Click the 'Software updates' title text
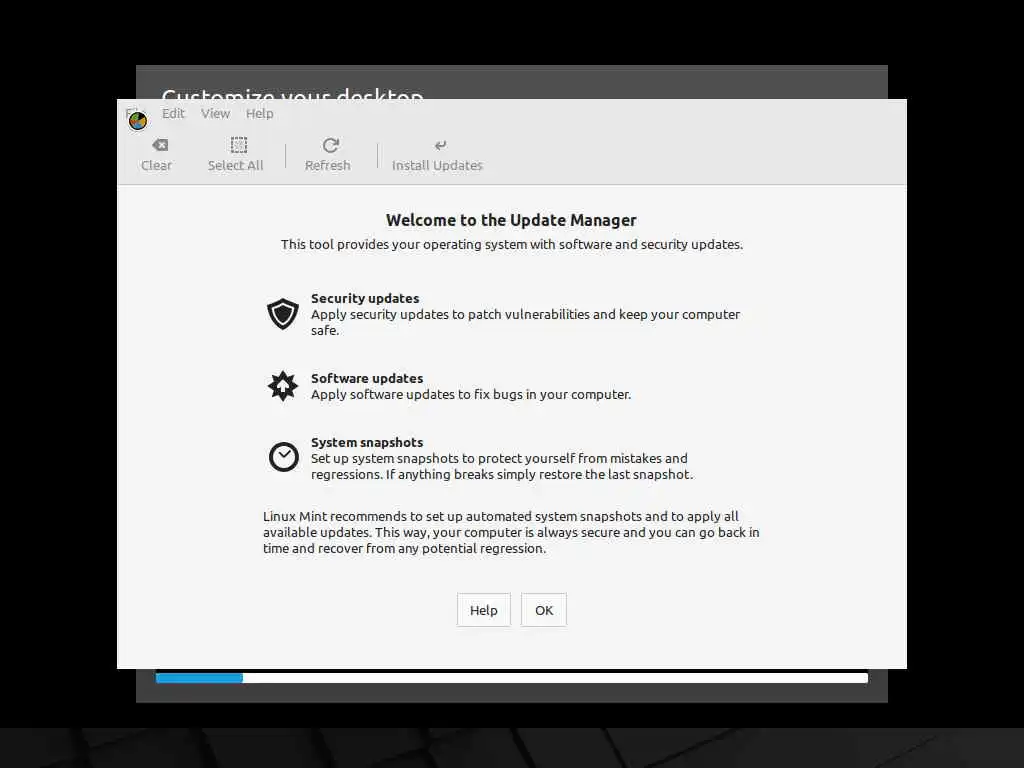Screen dimensions: 1024x768 (367, 378)
